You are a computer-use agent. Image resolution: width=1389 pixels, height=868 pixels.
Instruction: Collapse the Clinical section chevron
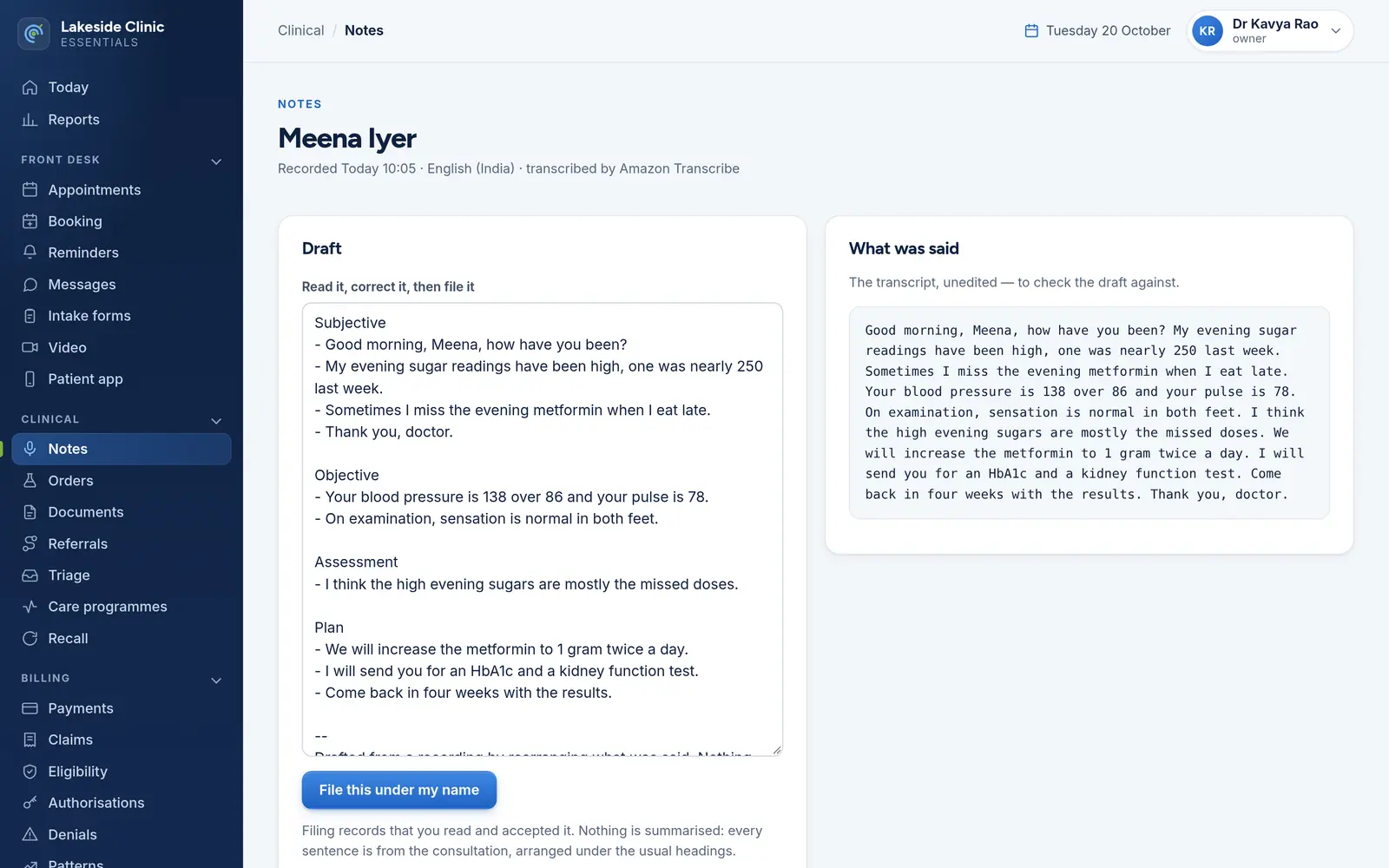pyautogui.click(x=216, y=421)
